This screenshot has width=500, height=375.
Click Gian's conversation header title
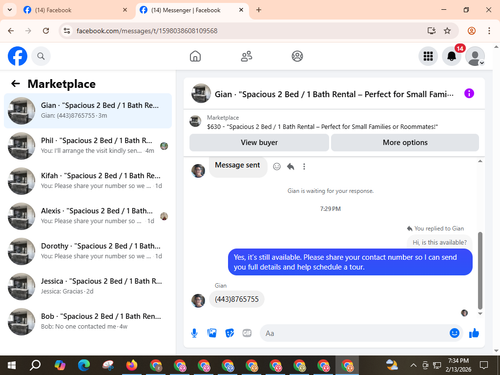334,94
